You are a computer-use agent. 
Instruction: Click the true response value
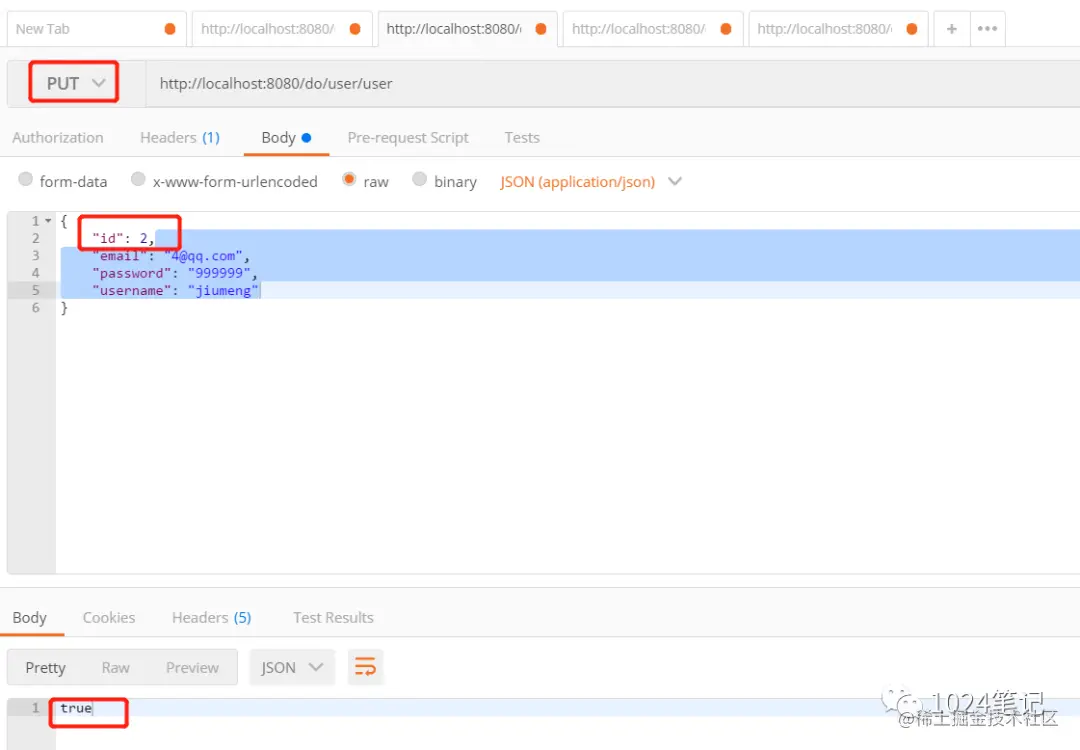(76, 708)
